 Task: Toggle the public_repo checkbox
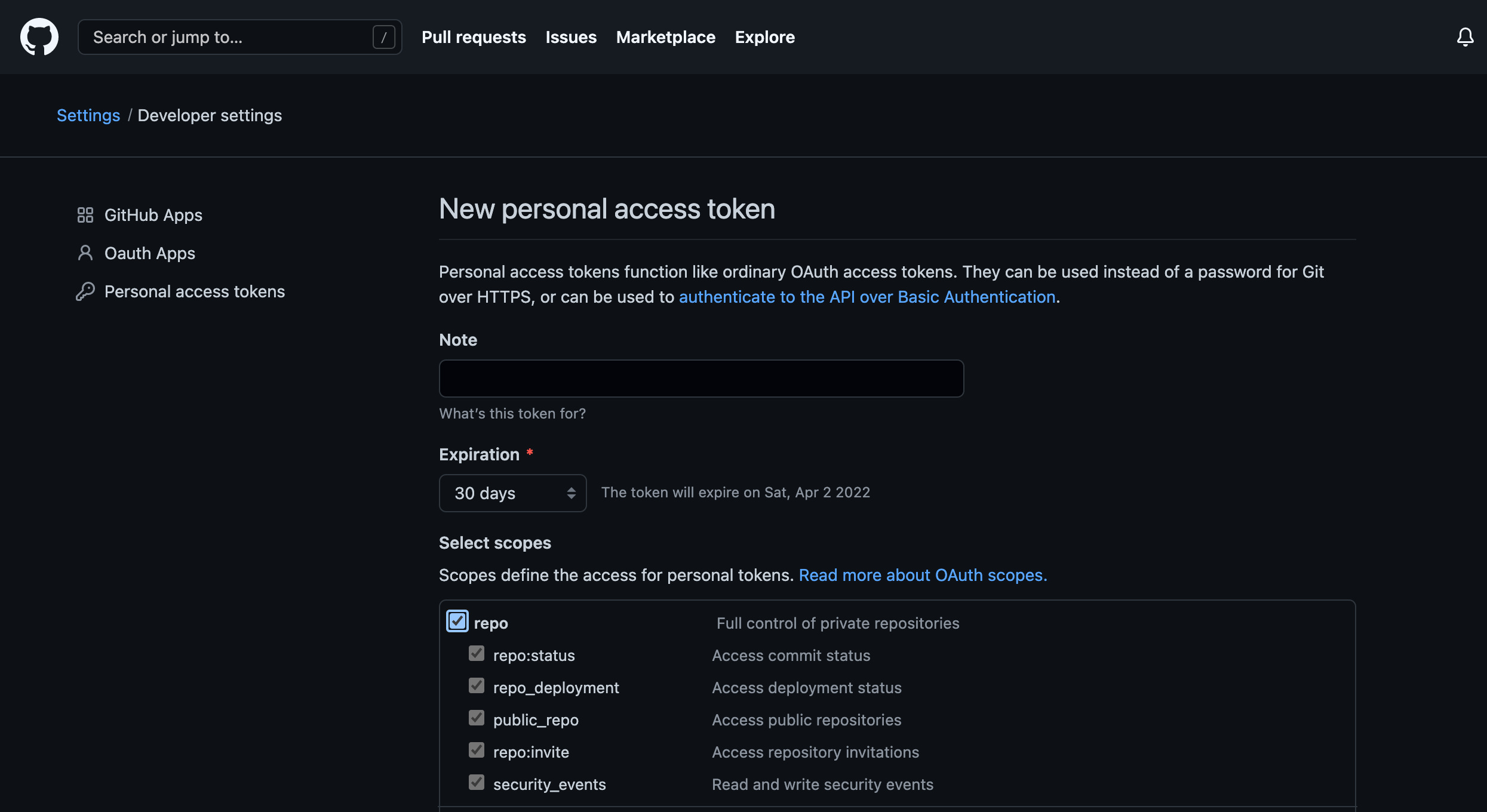[x=477, y=718]
